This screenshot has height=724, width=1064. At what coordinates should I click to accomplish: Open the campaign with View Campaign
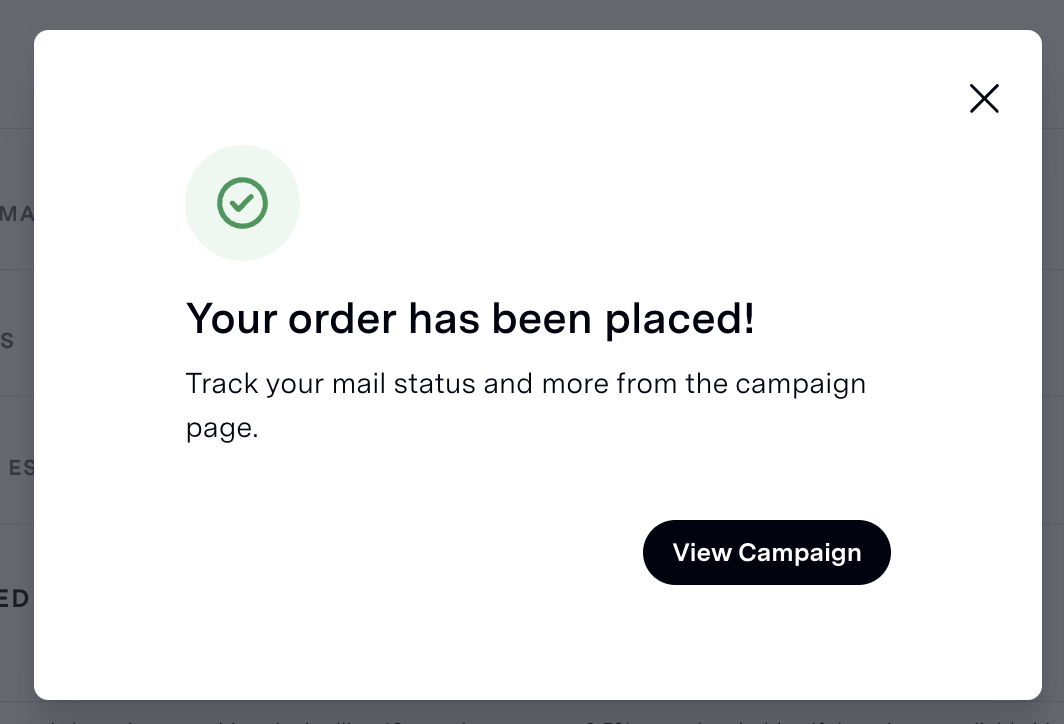tap(767, 552)
